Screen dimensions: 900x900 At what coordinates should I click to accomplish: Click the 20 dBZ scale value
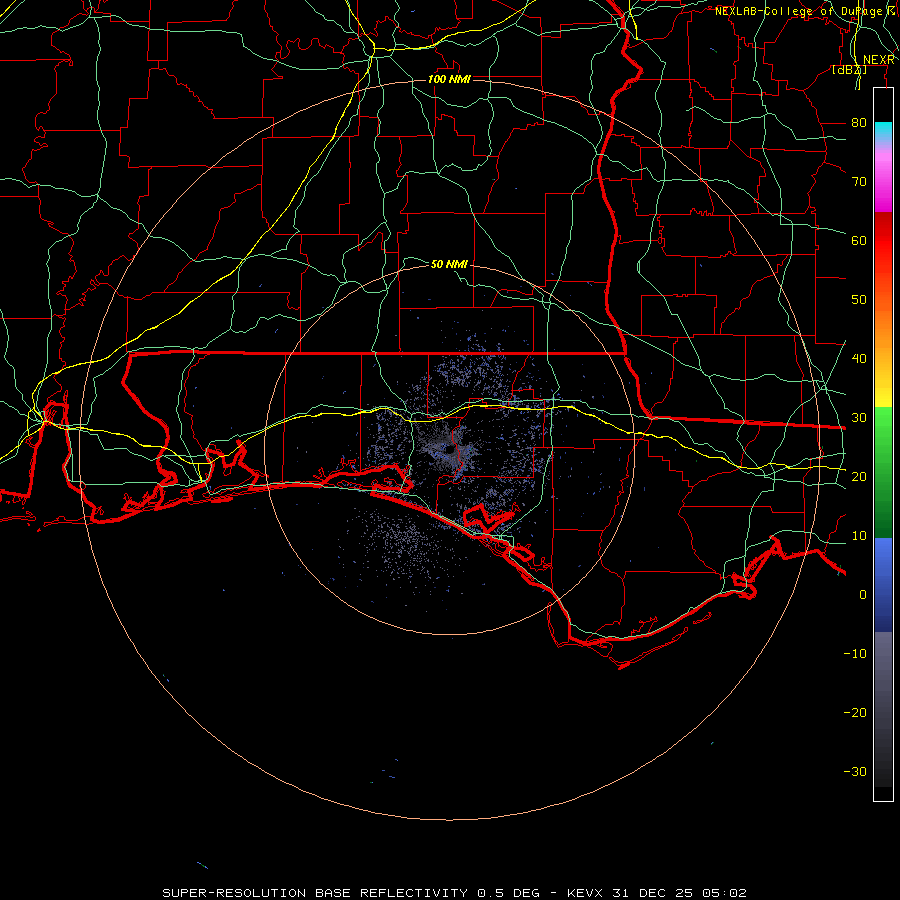pyautogui.click(x=859, y=477)
